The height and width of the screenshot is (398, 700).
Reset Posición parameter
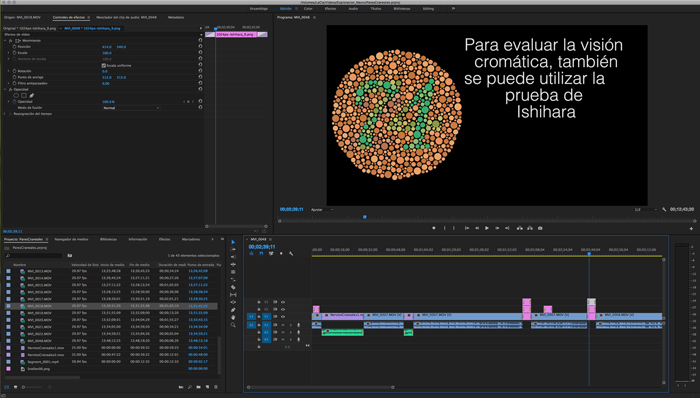coord(200,46)
